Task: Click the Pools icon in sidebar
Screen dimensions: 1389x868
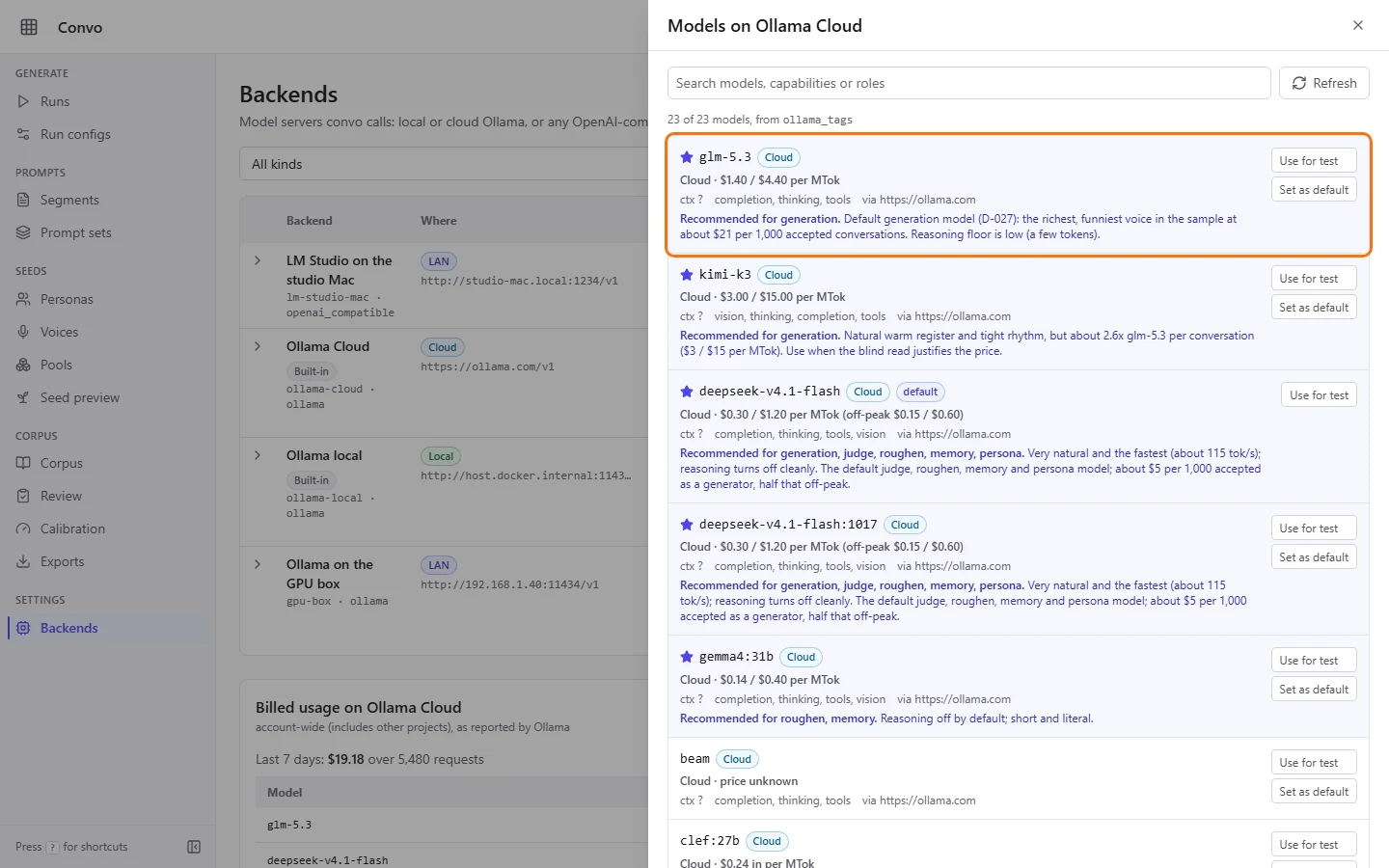Action: [23, 365]
